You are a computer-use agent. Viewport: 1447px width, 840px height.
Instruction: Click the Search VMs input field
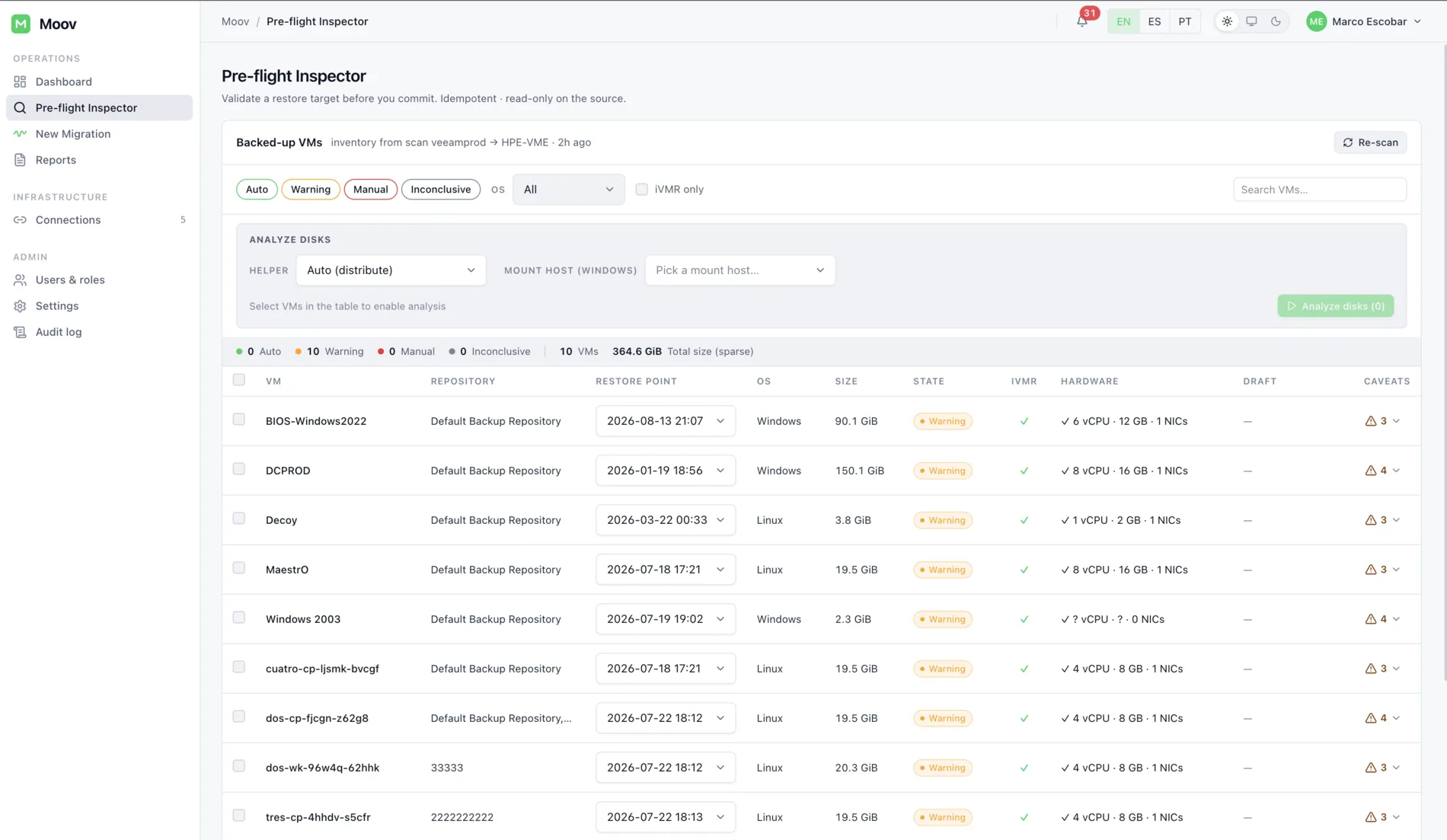pyautogui.click(x=1319, y=190)
